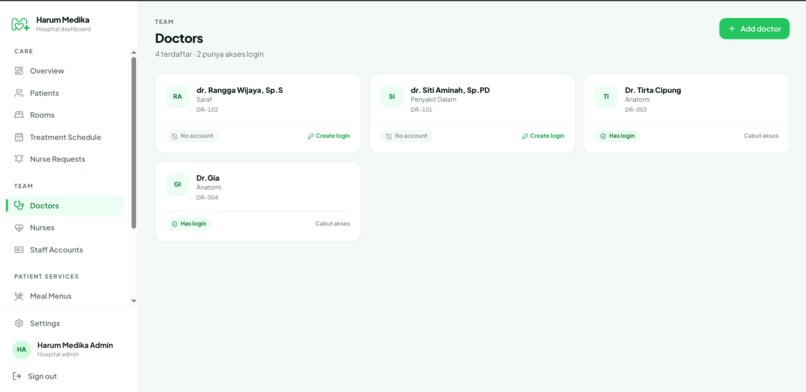Click the Meal Menus utensils icon
Screen dimensions: 806x392
click(19, 296)
